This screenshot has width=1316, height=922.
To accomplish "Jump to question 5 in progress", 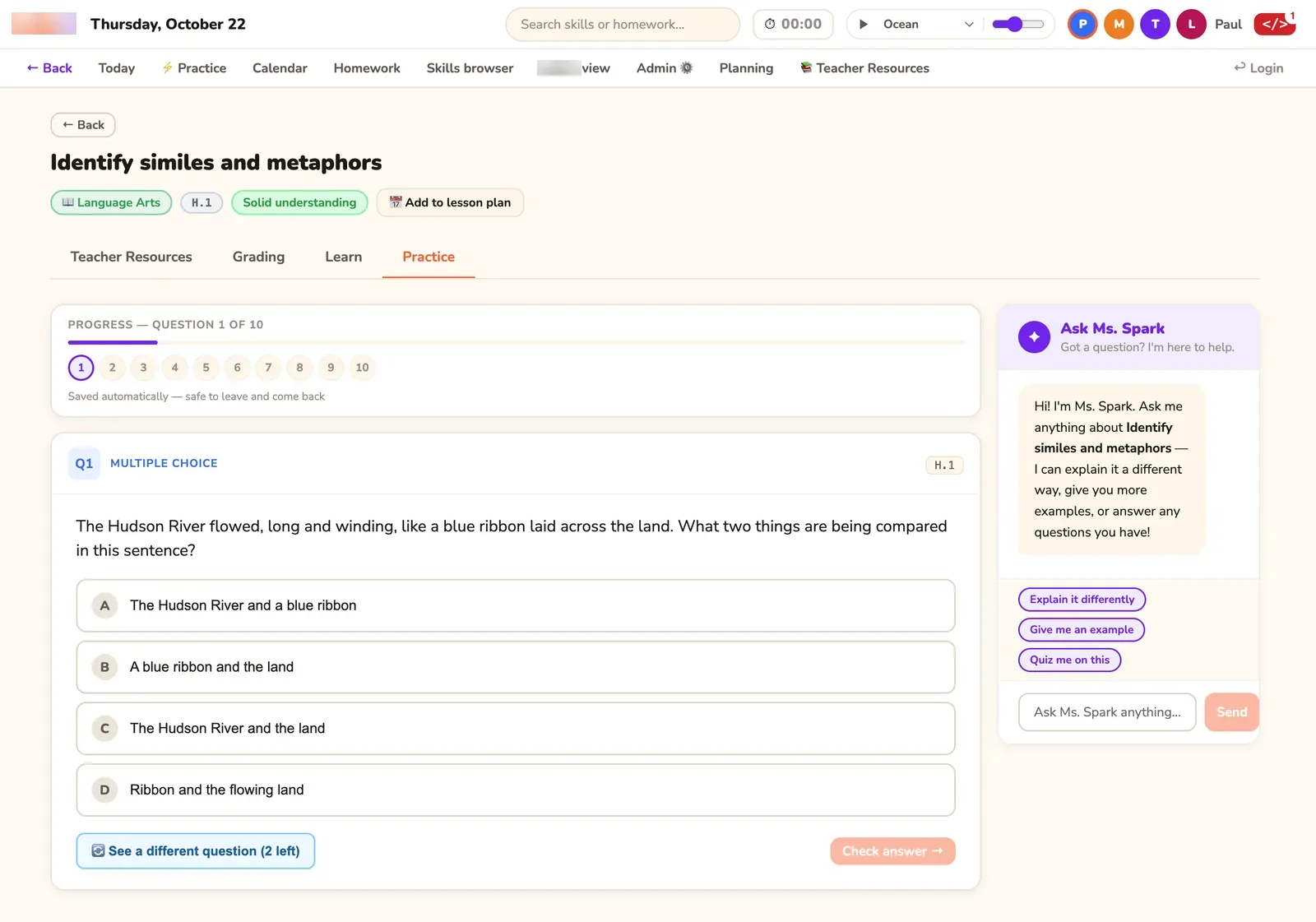I will tap(206, 368).
